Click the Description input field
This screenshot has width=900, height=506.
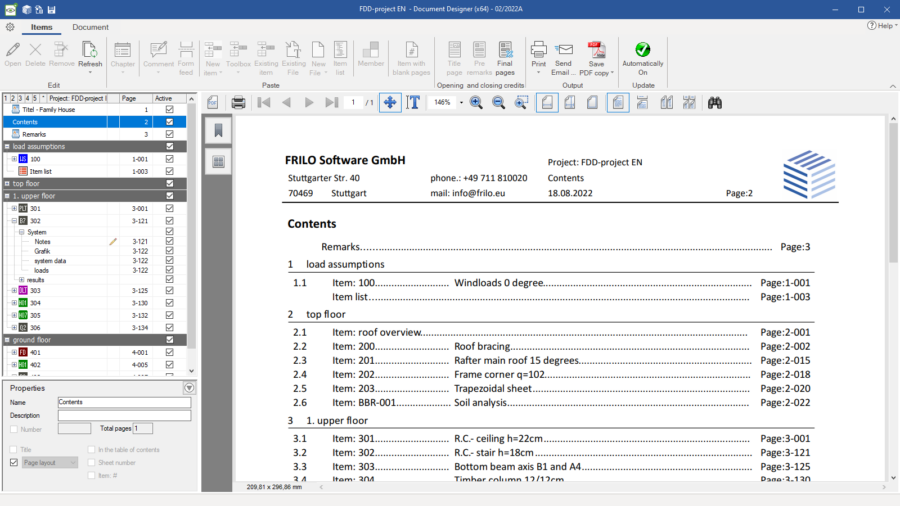point(124,415)
